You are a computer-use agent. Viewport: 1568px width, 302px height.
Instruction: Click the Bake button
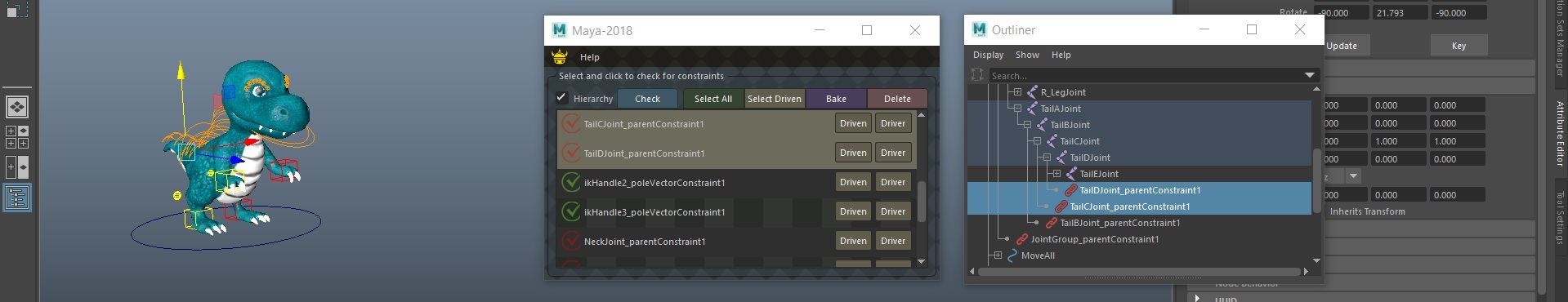pyautogui.click(x=837, y=99)
